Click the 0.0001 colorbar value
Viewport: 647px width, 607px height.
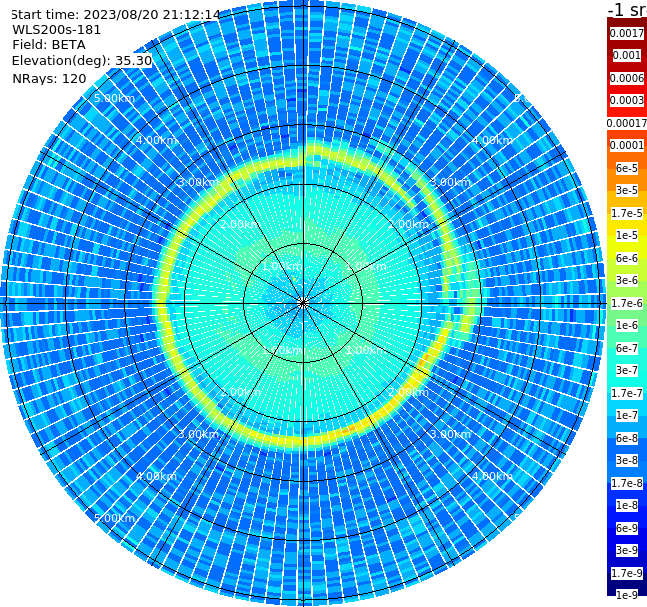pyautogui.click(x=627, y=145)
